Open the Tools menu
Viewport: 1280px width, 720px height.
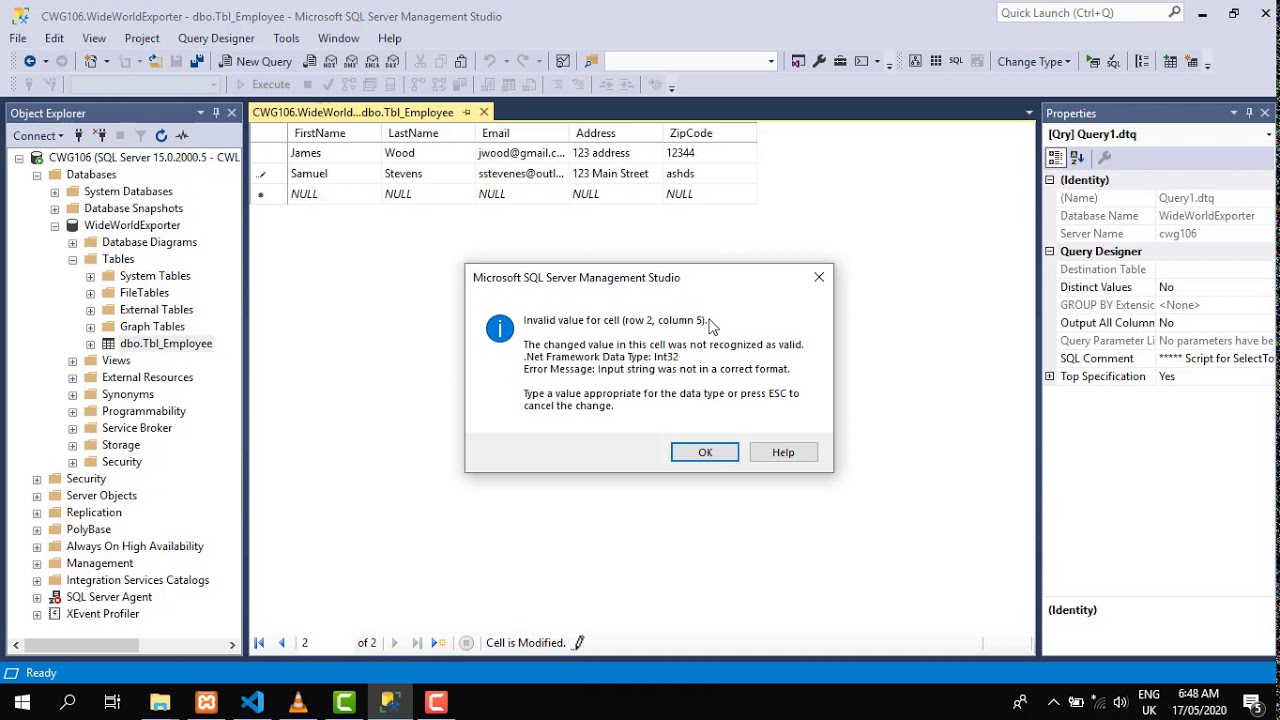coord(286,38)
